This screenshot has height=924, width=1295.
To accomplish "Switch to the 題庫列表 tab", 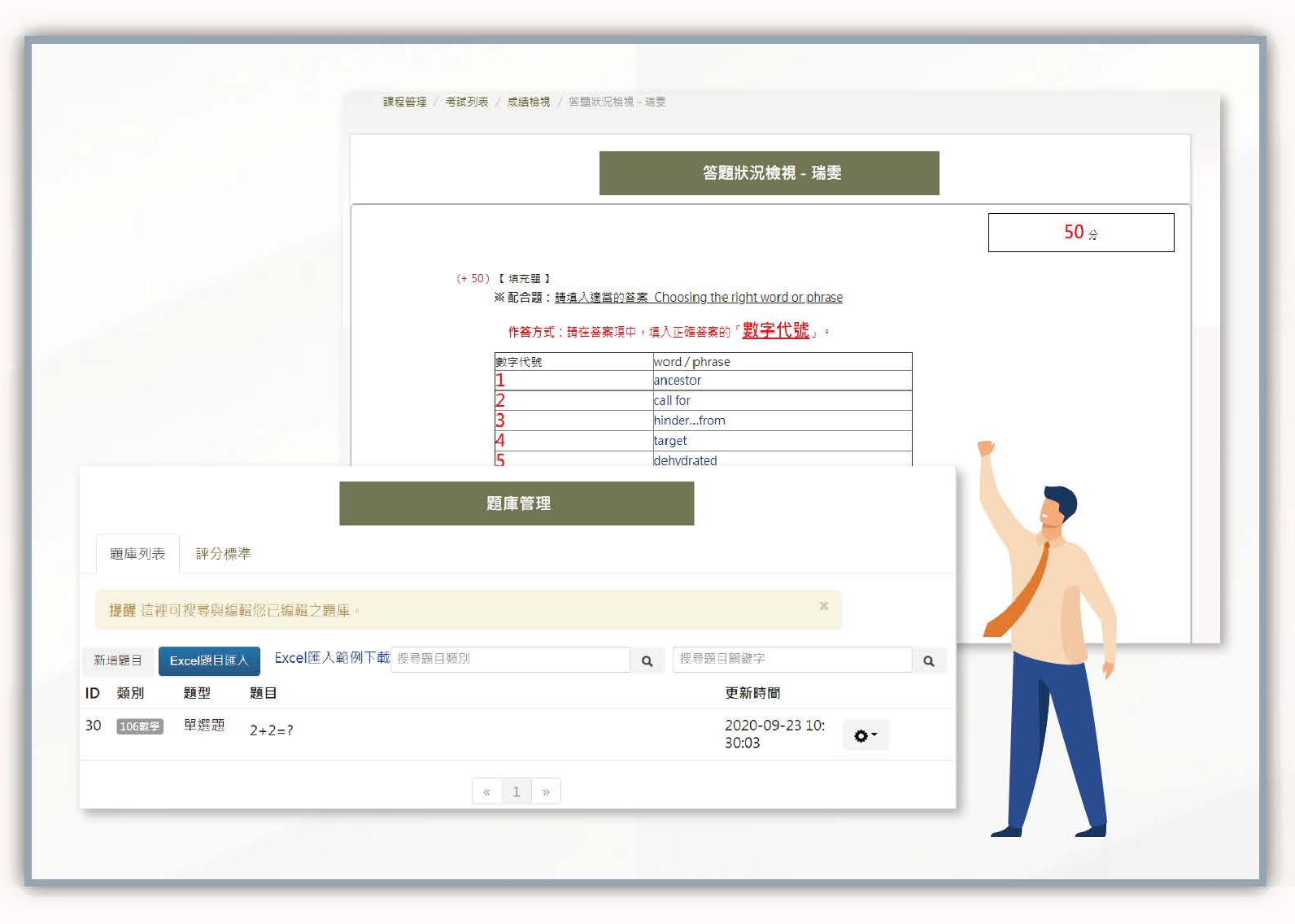I will click(137, 554).
